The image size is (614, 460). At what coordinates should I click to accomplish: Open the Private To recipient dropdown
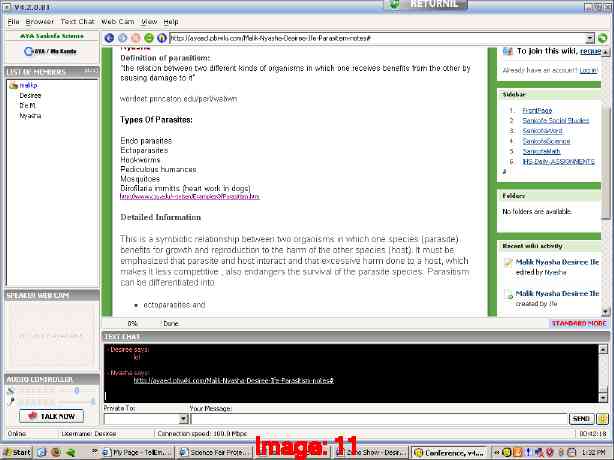coord(184,419)
